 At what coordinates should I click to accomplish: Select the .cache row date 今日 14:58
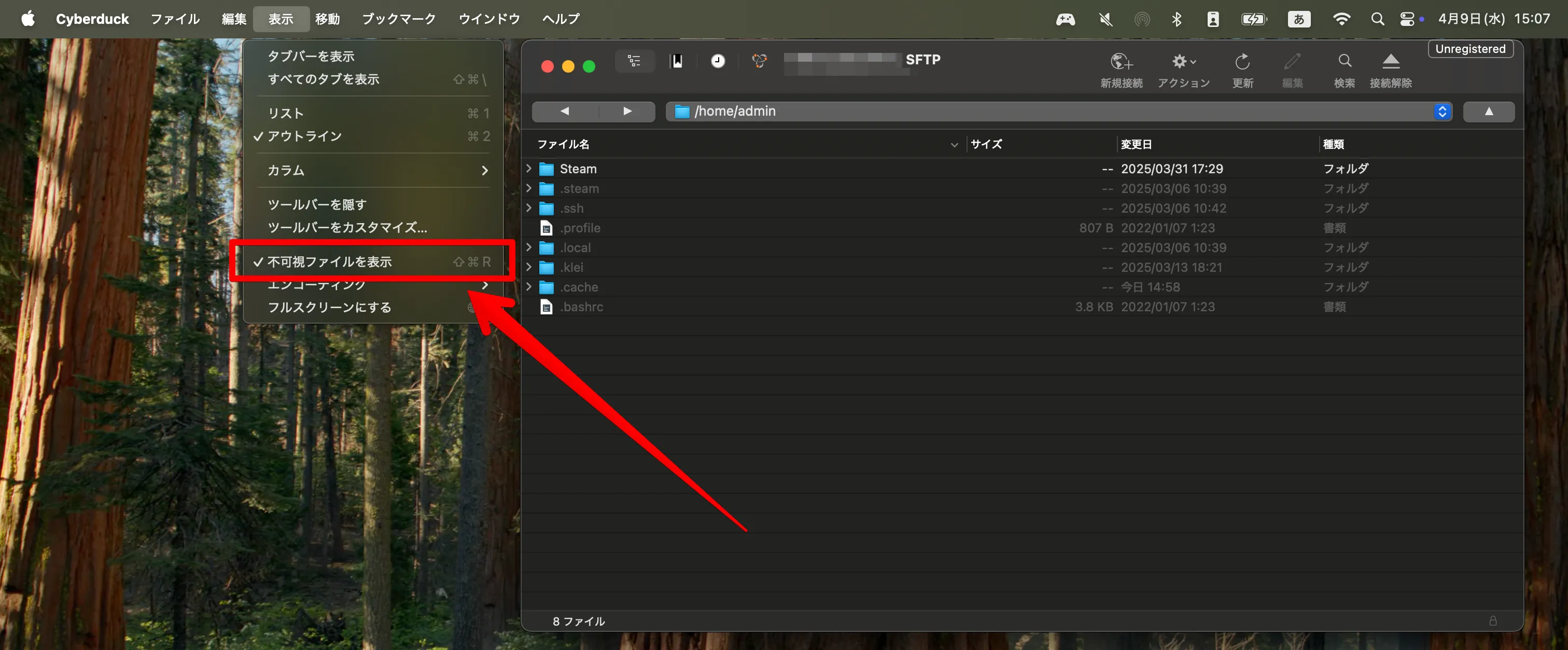[x=1150, y=287]
